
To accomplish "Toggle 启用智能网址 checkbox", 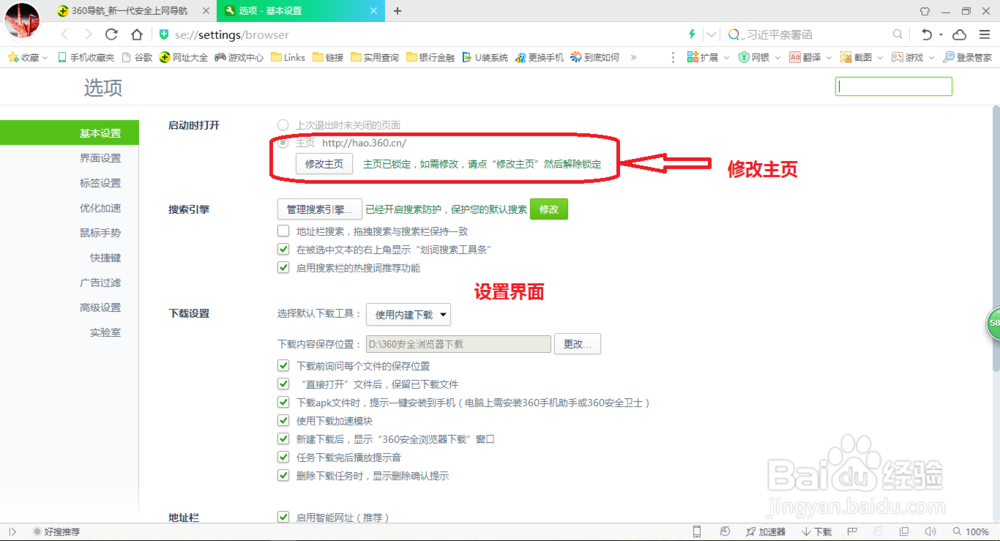I will pyautogui.click(x=283, y=517).
